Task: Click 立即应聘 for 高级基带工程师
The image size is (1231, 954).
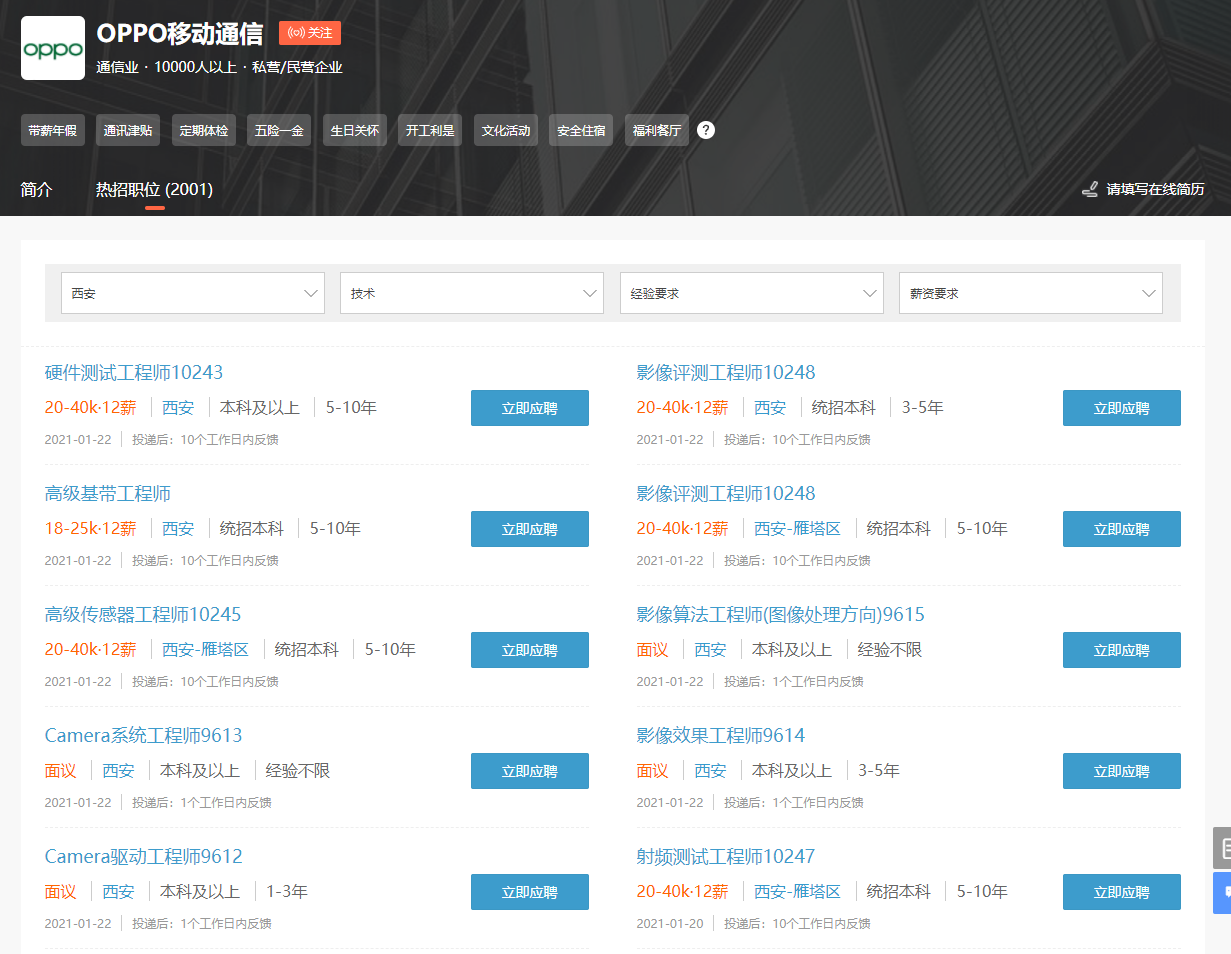Action: [x=529, y=529]
